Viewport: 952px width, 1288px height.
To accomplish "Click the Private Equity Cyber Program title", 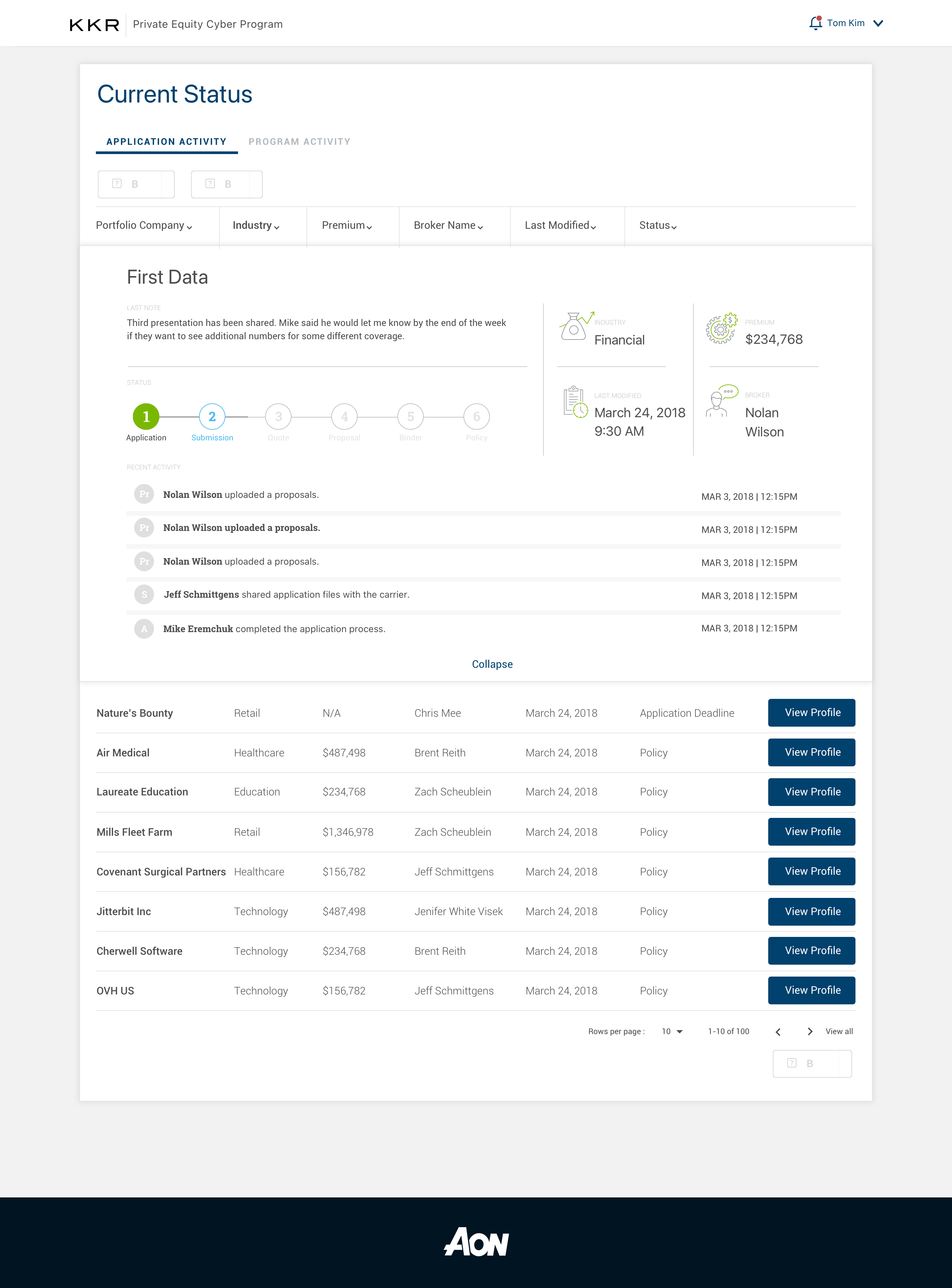I will pyautogui.click(x=208, y=24).
